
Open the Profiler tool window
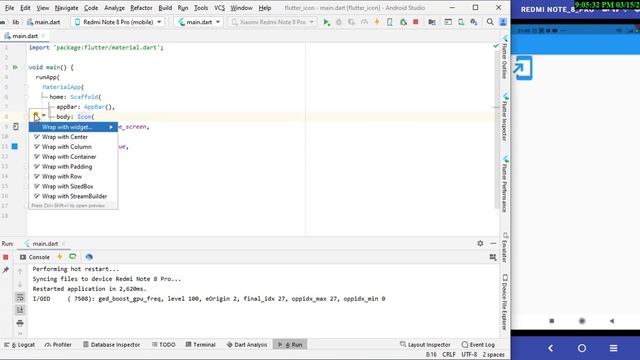coord(58,344)
